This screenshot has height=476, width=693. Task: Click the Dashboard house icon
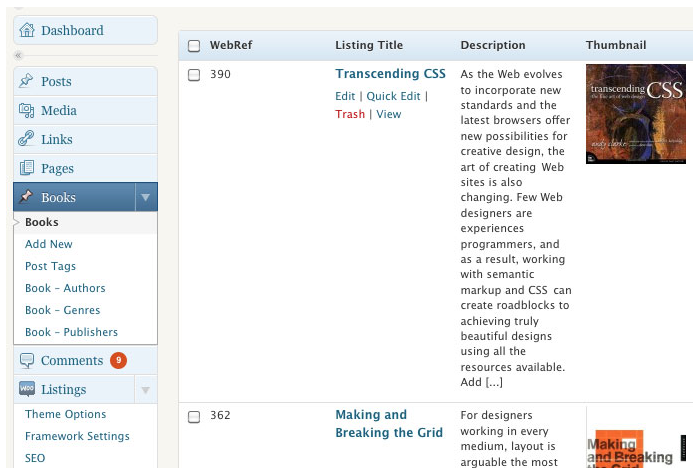[27, 30]
